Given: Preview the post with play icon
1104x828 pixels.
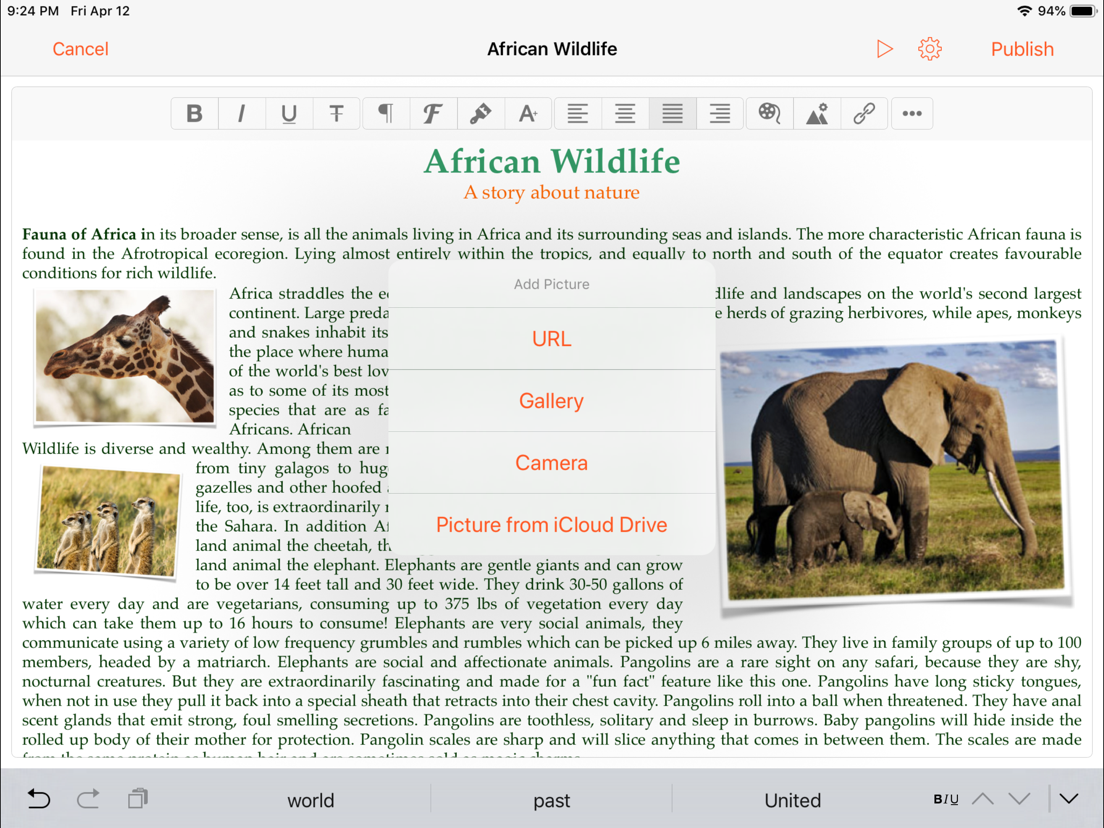Looking at the screenshot, I should (x=884, y=49).
